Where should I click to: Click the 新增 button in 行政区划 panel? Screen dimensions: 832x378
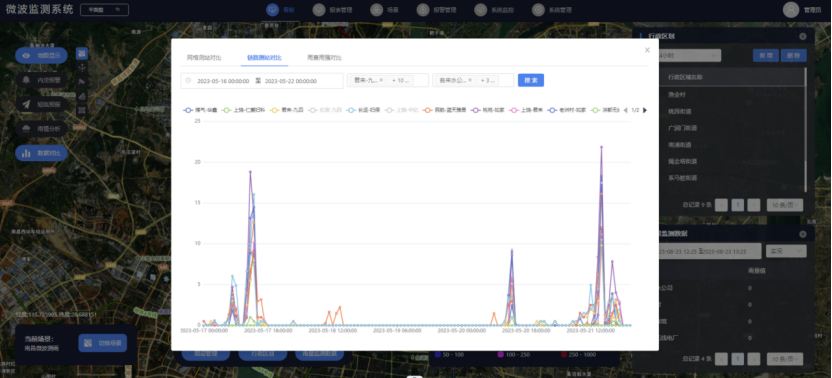pyautogui.click(x=766, y=55)
